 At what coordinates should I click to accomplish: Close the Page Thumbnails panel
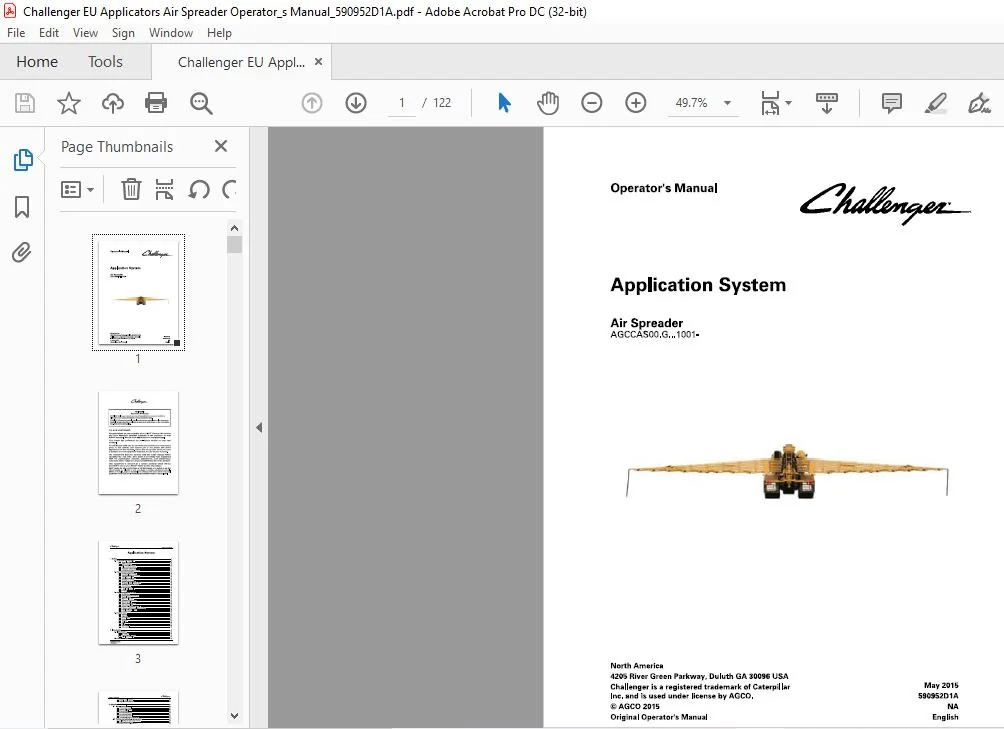click(221, 147)
